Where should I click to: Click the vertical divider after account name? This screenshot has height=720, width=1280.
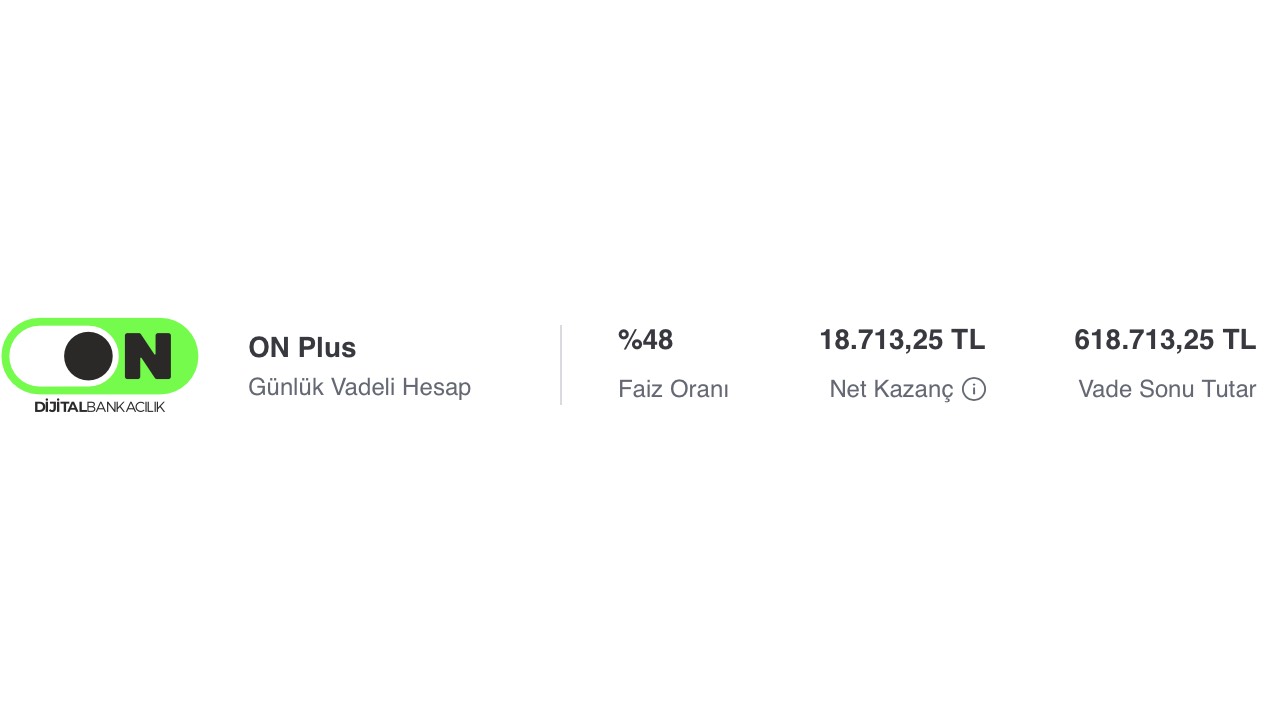[x=561, y=365]
